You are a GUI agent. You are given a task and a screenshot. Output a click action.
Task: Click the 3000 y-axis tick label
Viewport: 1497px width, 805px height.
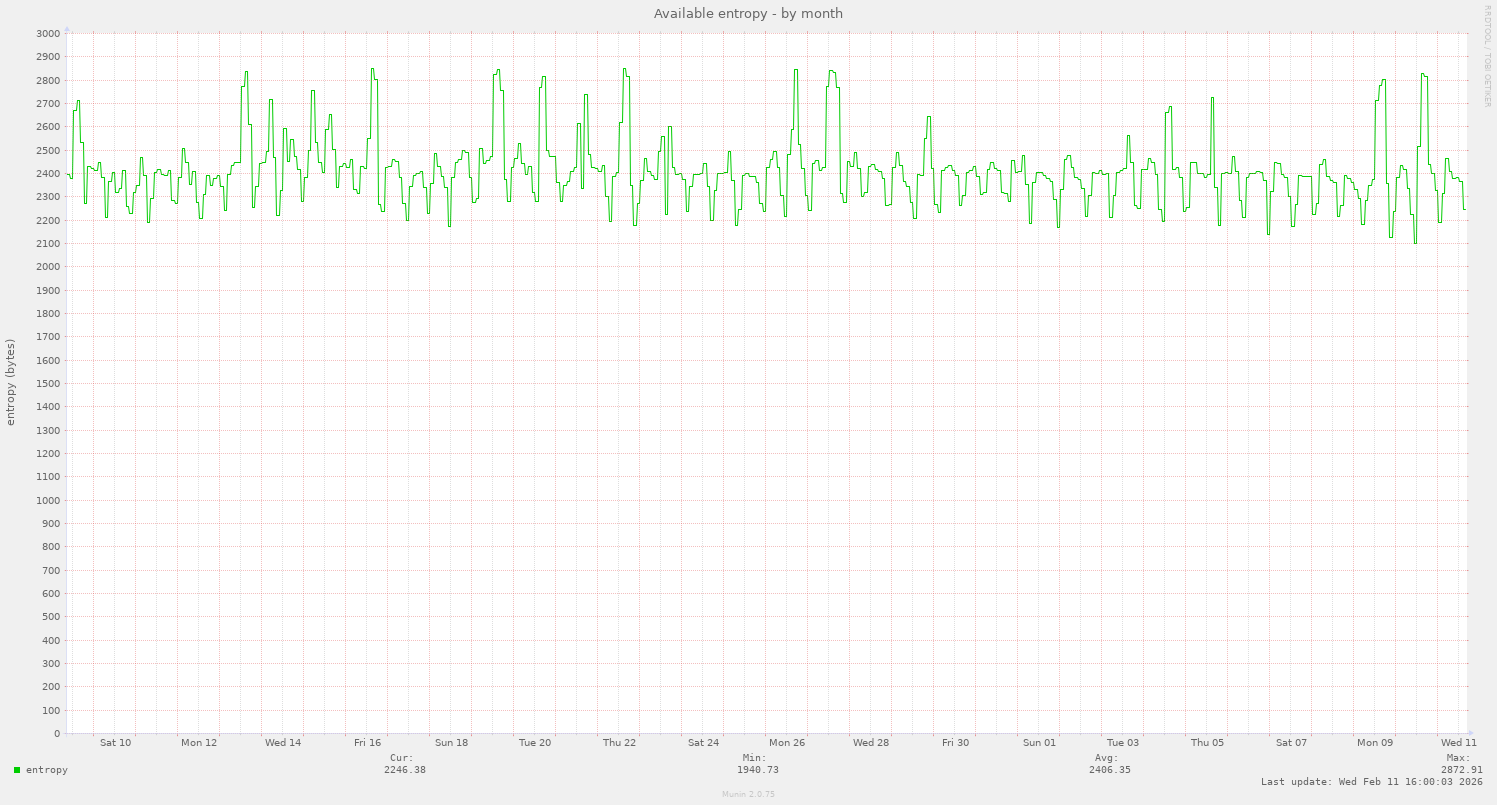tap(47, 33)
